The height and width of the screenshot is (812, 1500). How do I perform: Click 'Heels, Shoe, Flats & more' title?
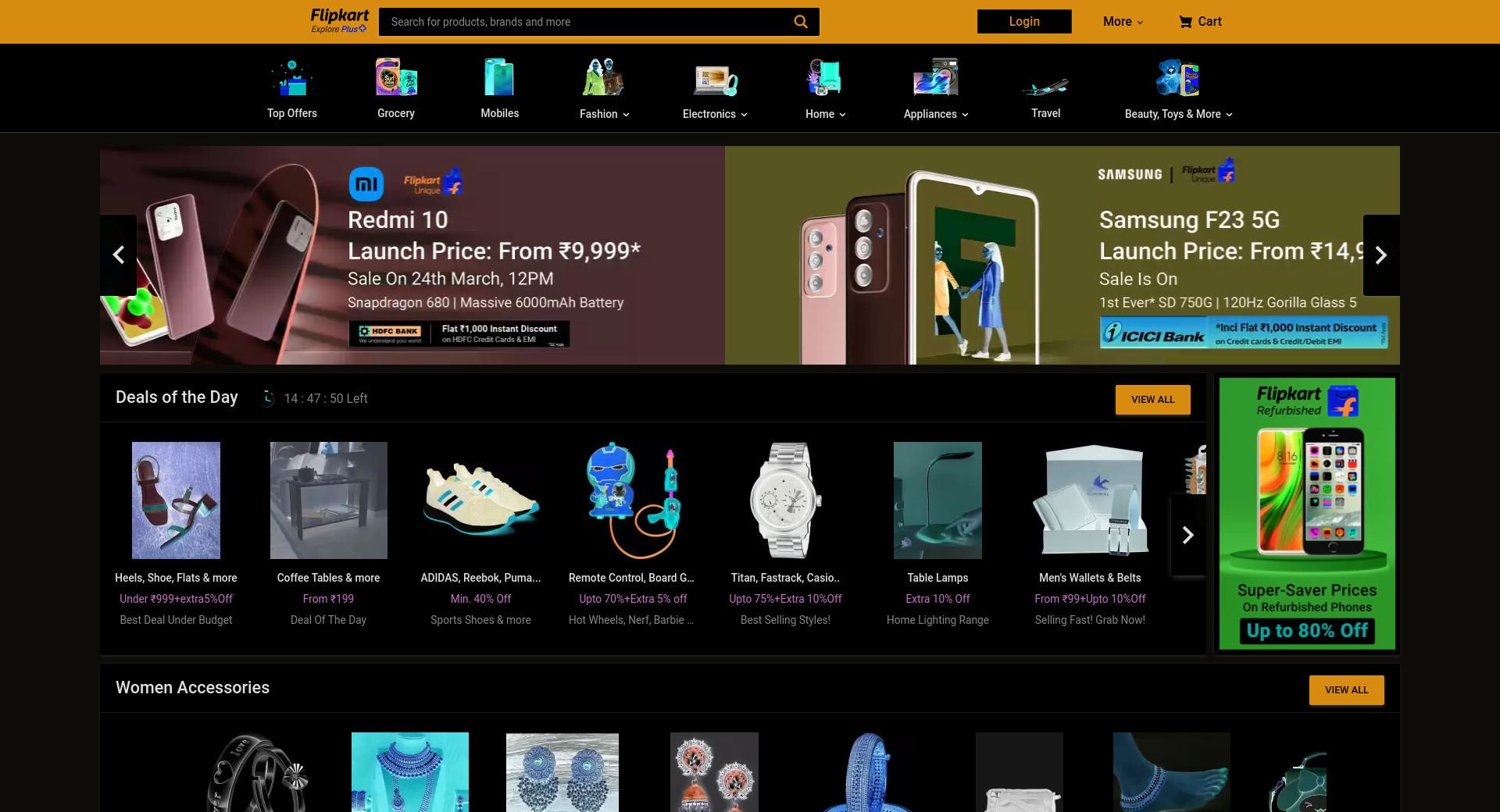tap(176, 578)
